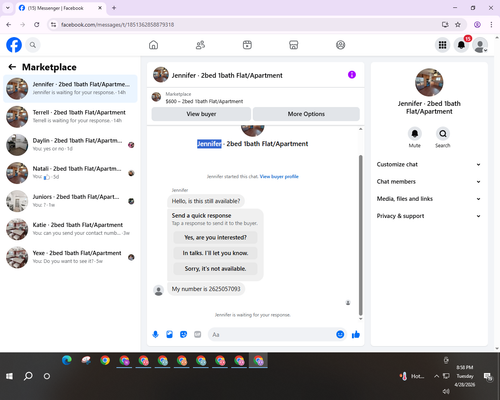Open Windows taskbar search

pos(28,376)
